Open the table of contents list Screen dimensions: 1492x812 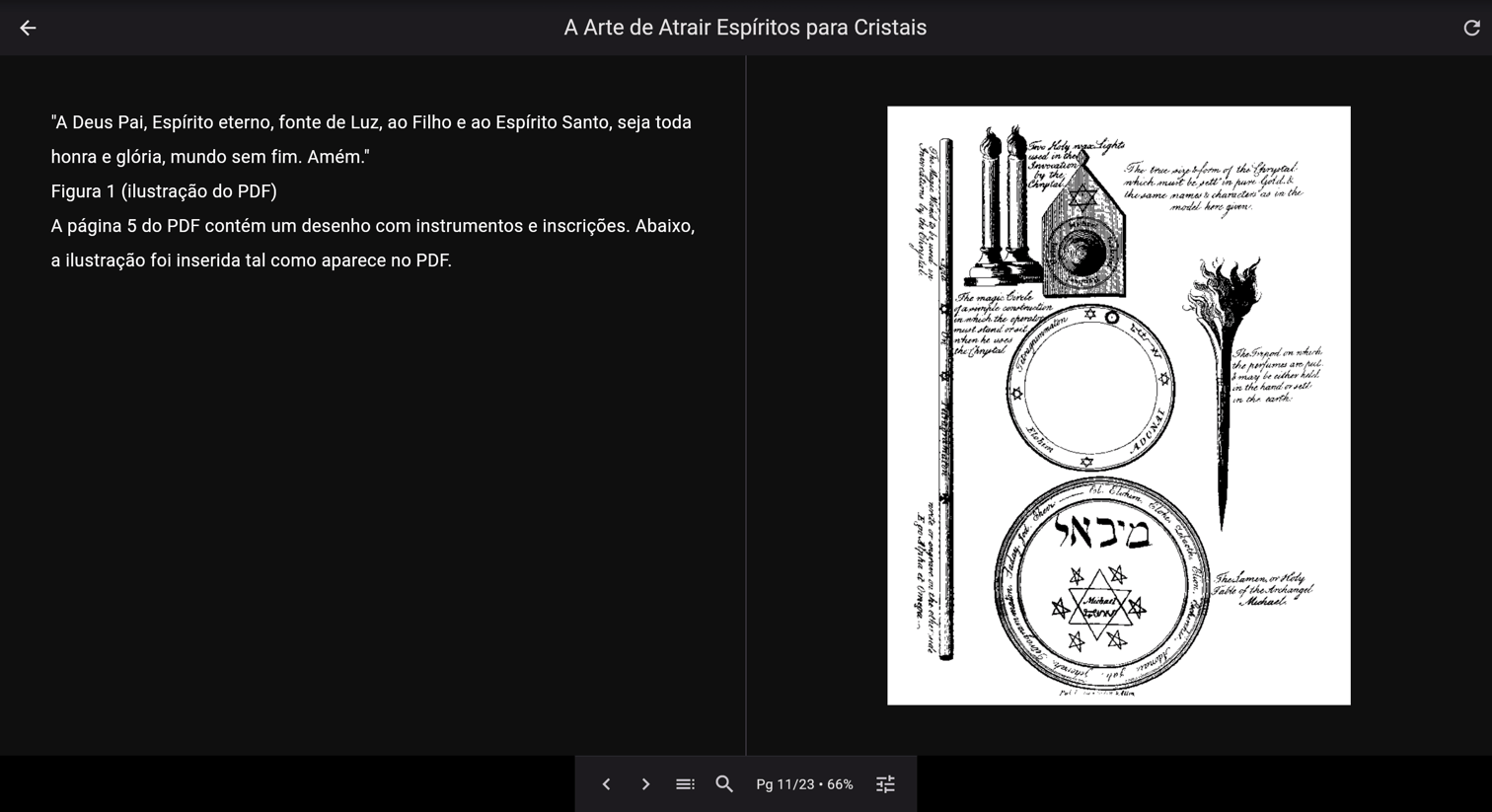pos(685,784)
